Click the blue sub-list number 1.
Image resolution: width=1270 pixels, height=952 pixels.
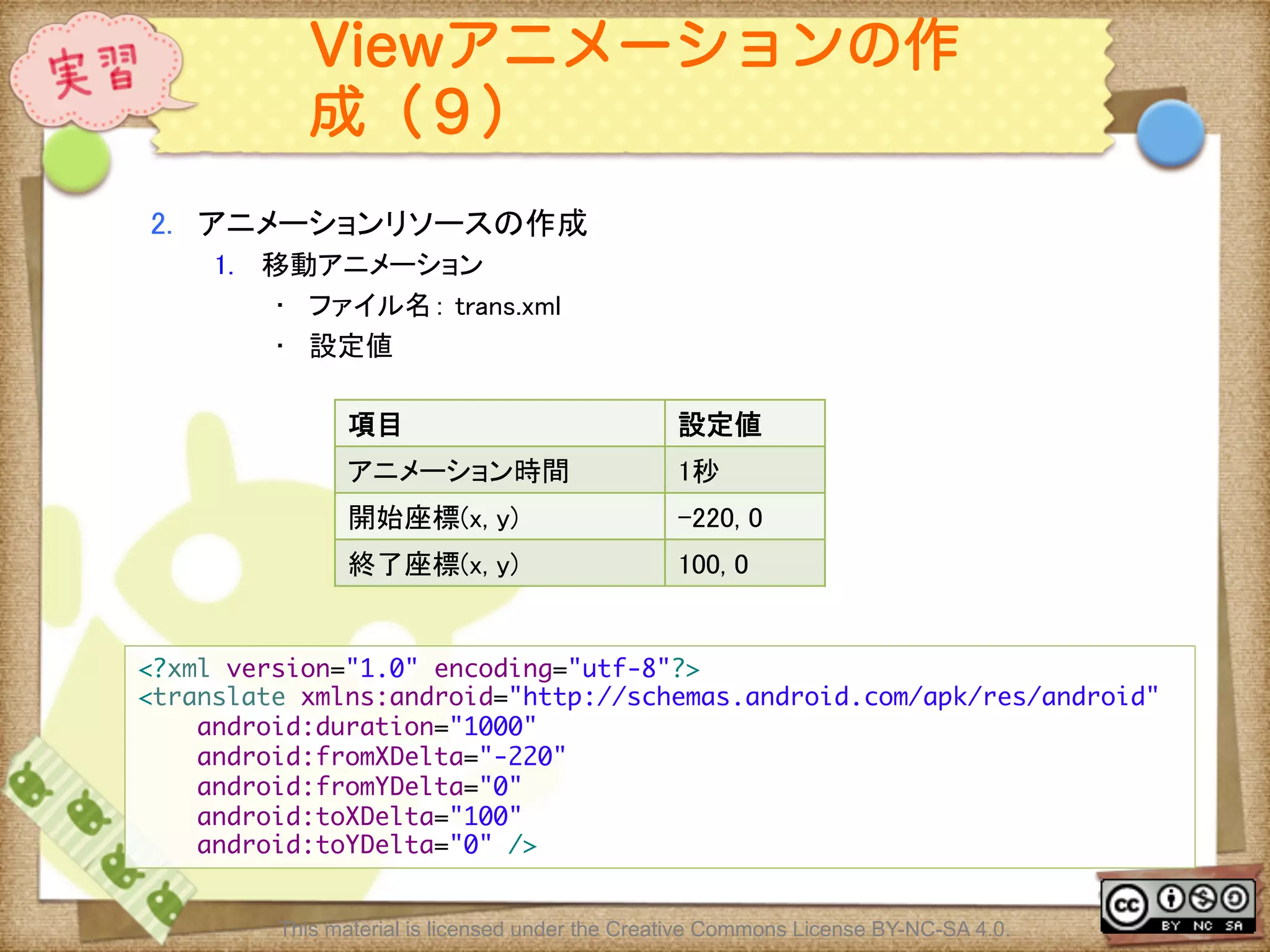click(x=224, y=266)
